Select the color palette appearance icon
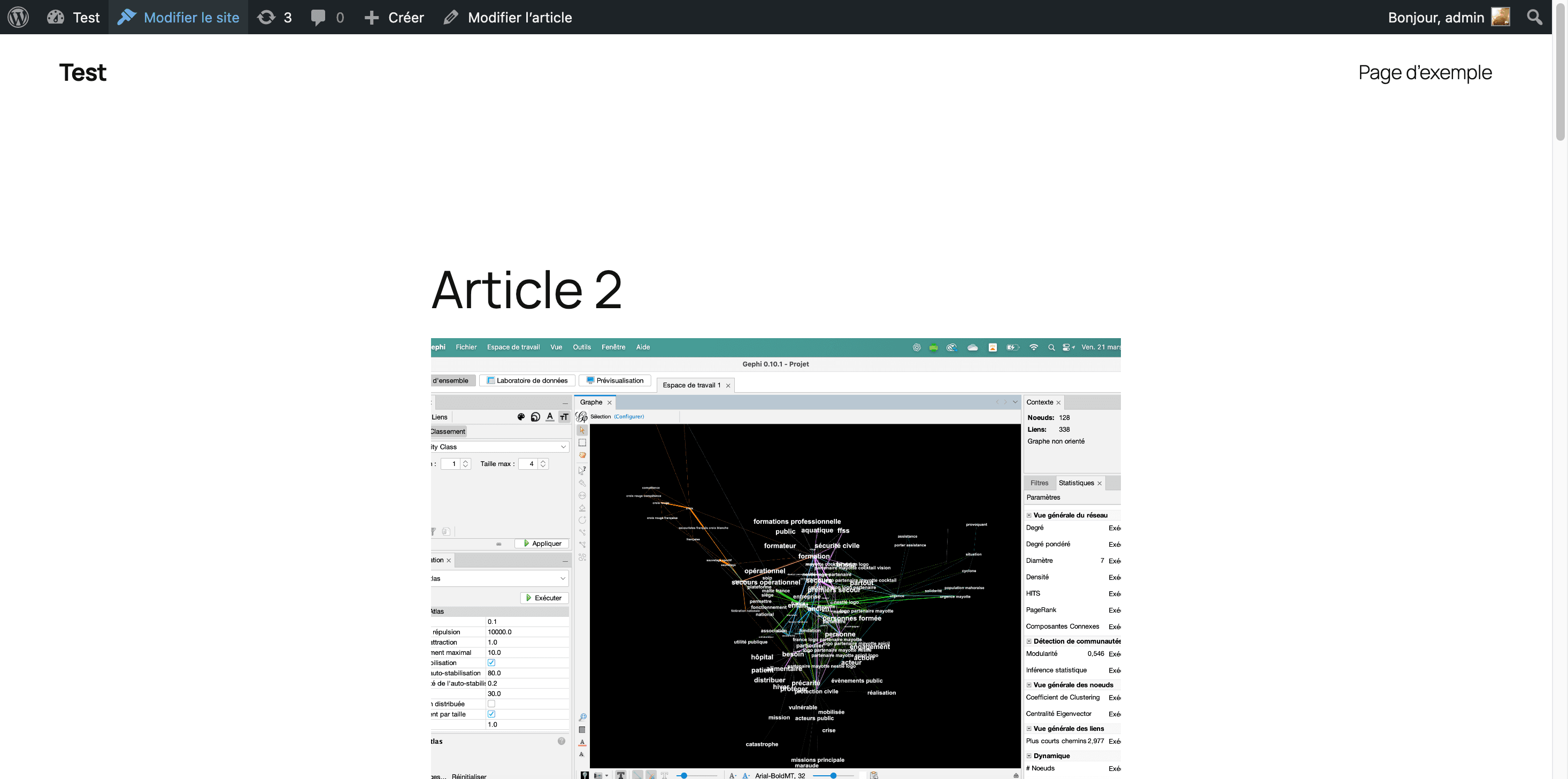 click(521, 417)
